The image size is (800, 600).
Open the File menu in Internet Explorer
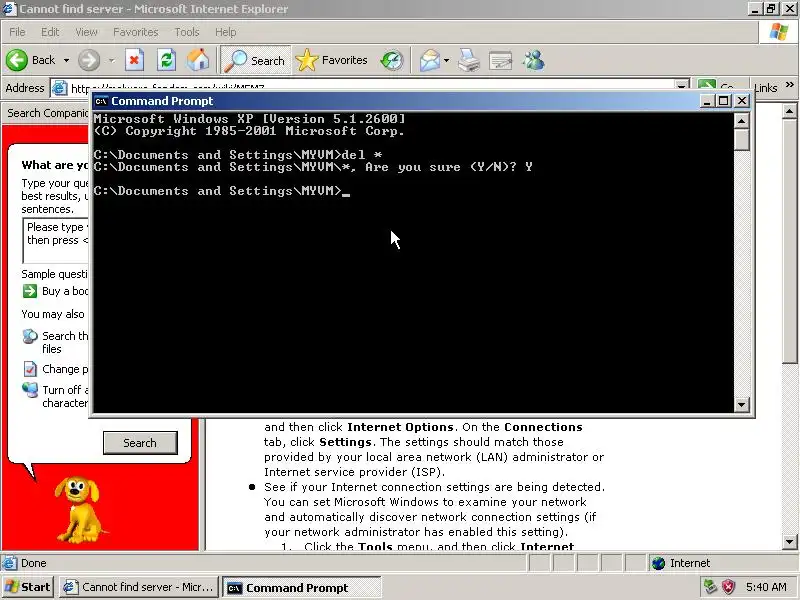(17, 32)
